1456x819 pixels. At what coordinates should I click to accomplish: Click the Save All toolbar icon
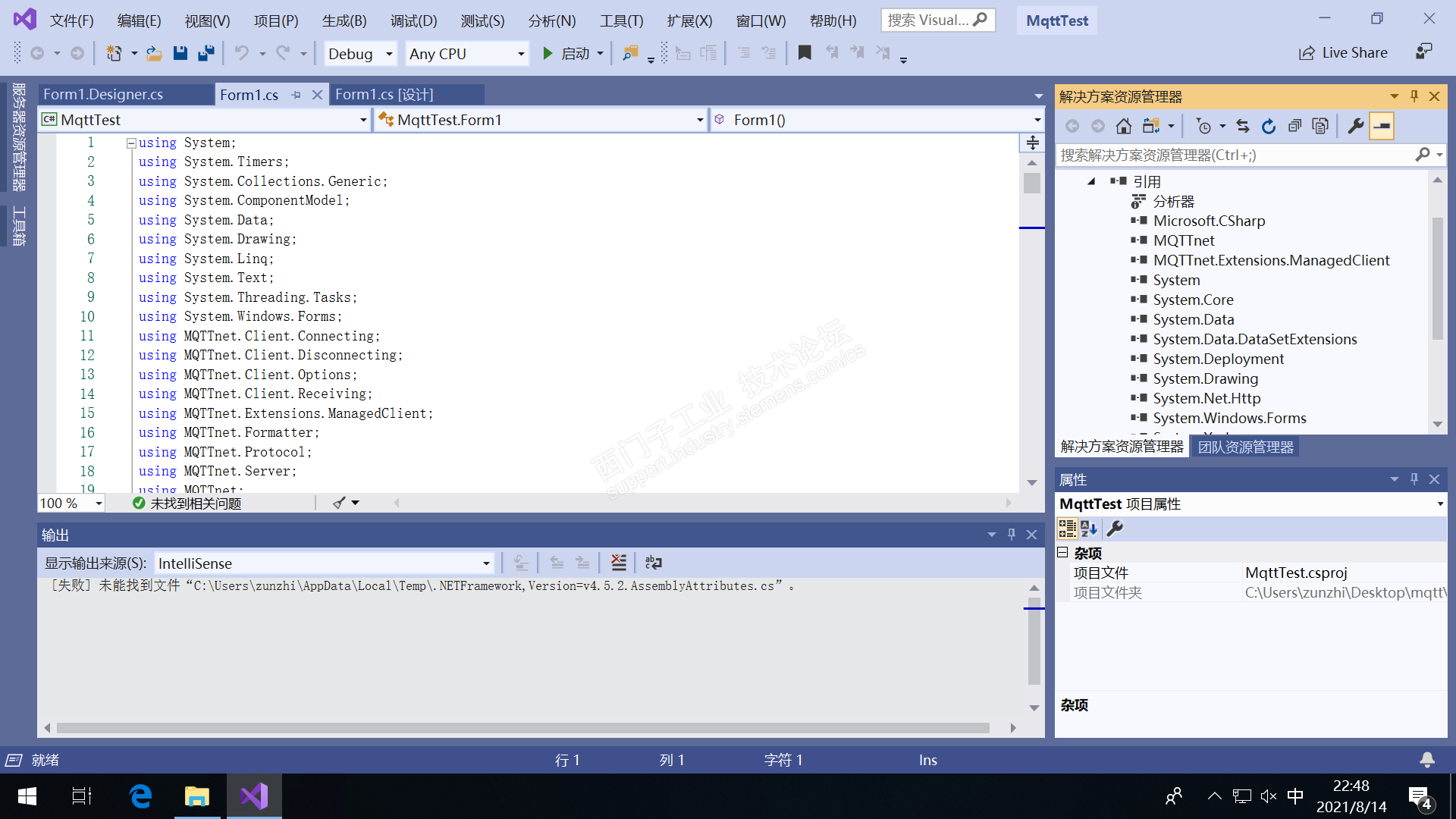206,53
